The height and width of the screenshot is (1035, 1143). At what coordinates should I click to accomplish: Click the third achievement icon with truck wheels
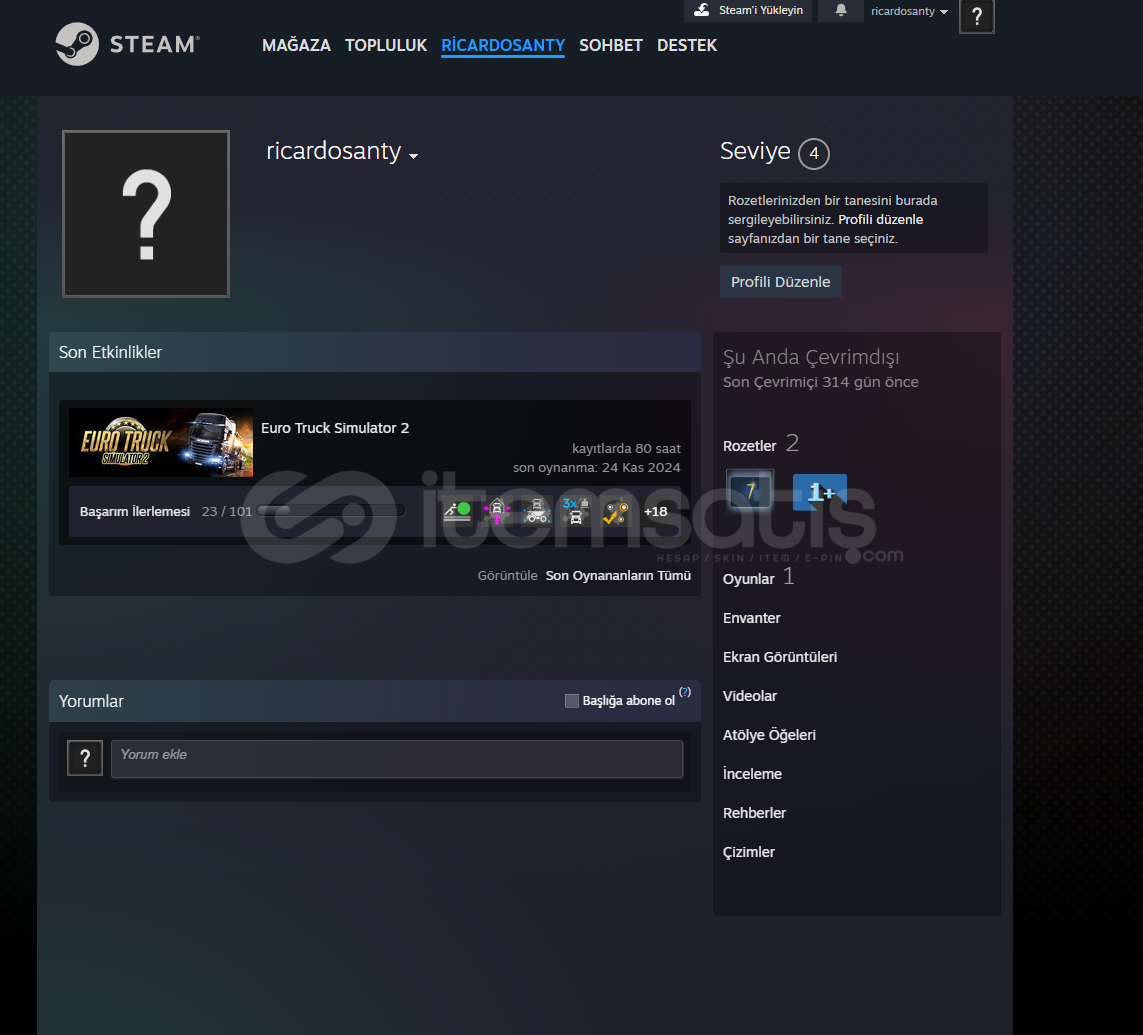tap(537, 511)
